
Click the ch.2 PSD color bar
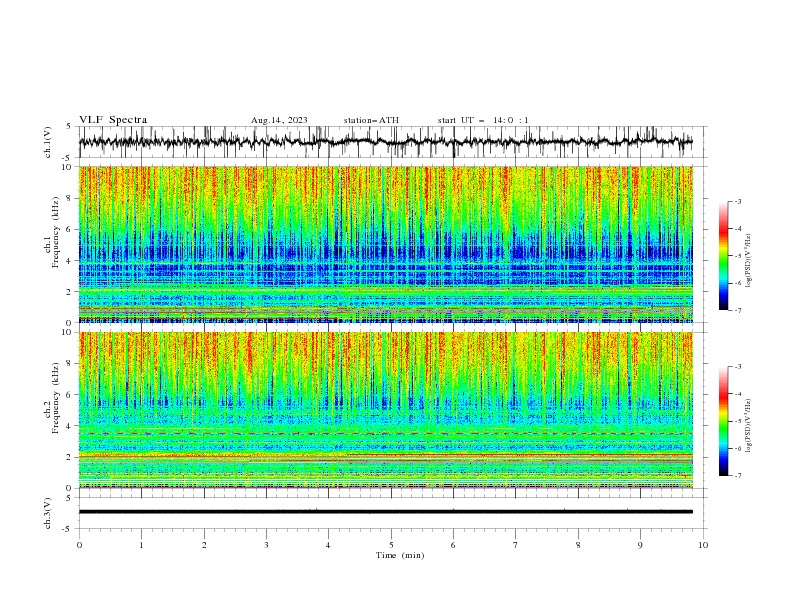723,421
